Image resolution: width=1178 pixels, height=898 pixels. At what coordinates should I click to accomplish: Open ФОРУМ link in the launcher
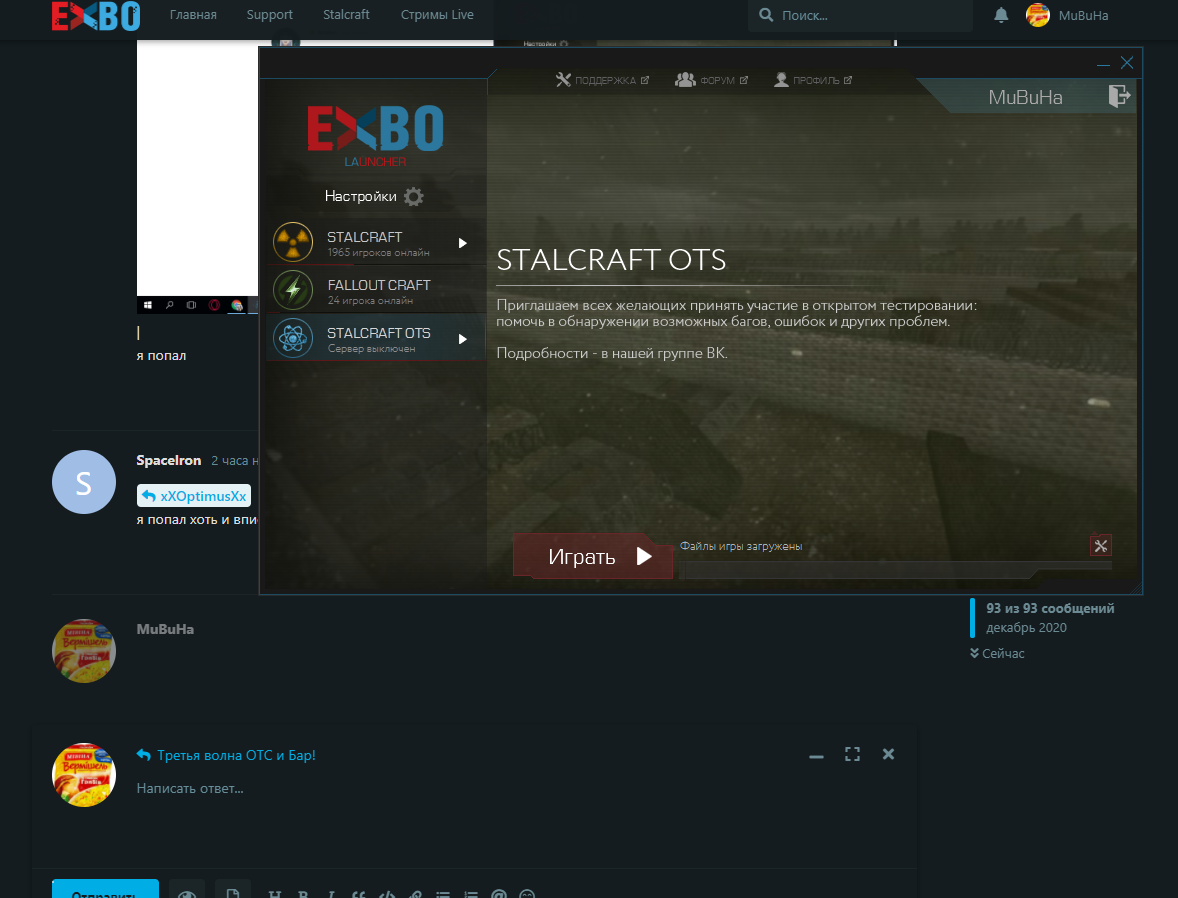click(x=711, y=80)
